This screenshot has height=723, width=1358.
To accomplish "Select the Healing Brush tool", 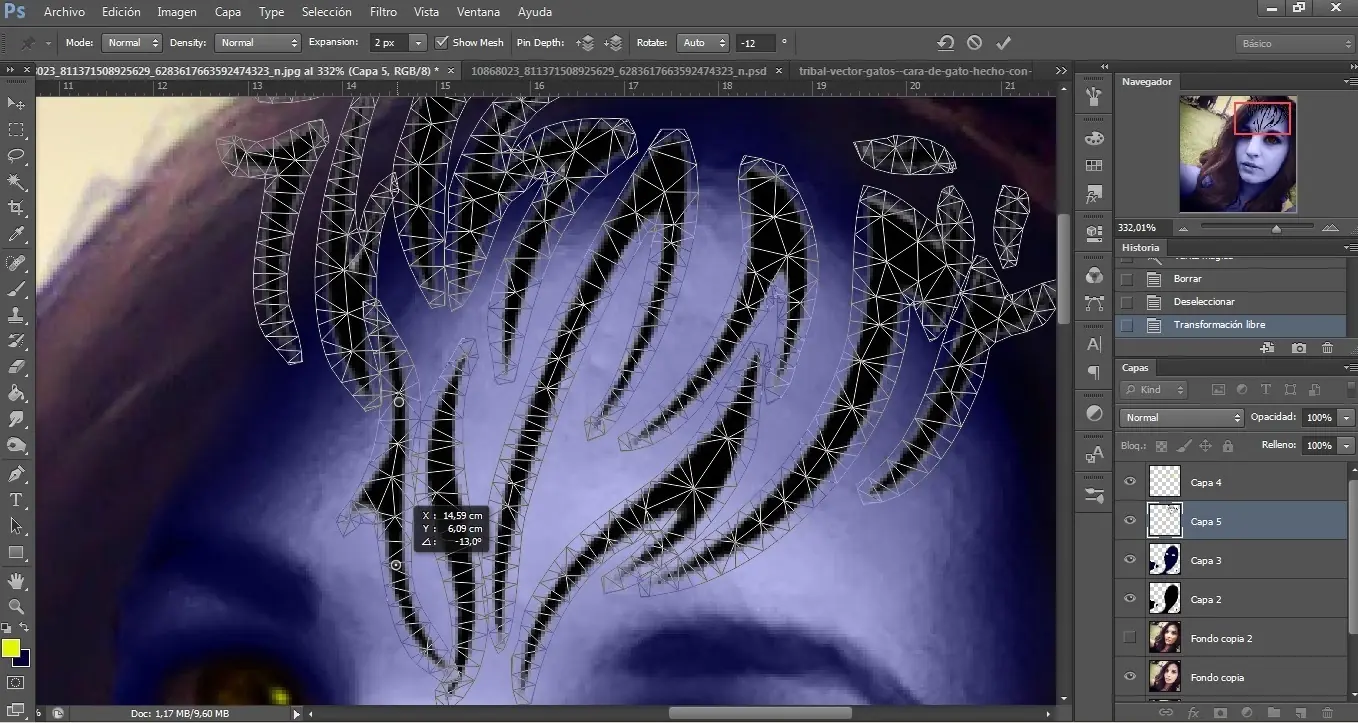I will (x=16, y=263).
